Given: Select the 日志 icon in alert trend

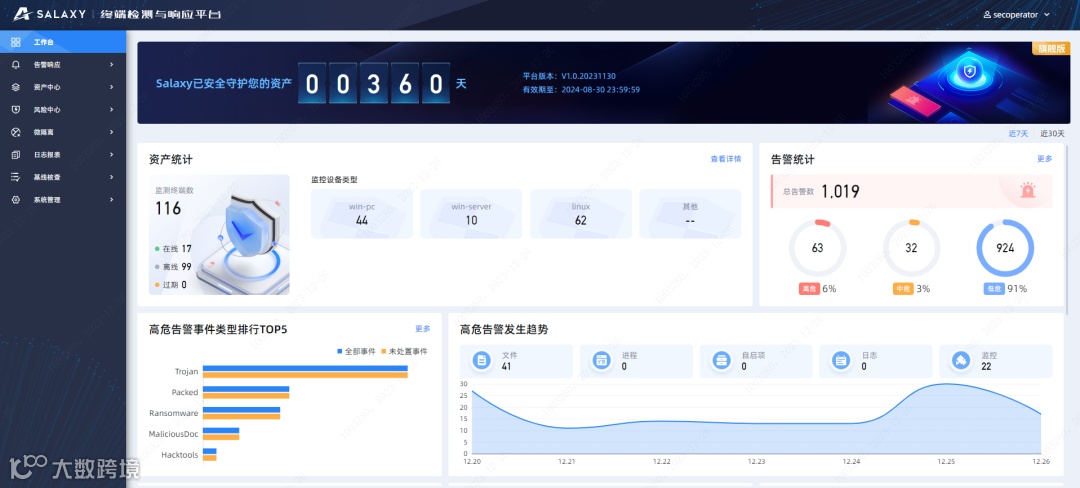Looking at the screenshot, I should pos(840,361).
